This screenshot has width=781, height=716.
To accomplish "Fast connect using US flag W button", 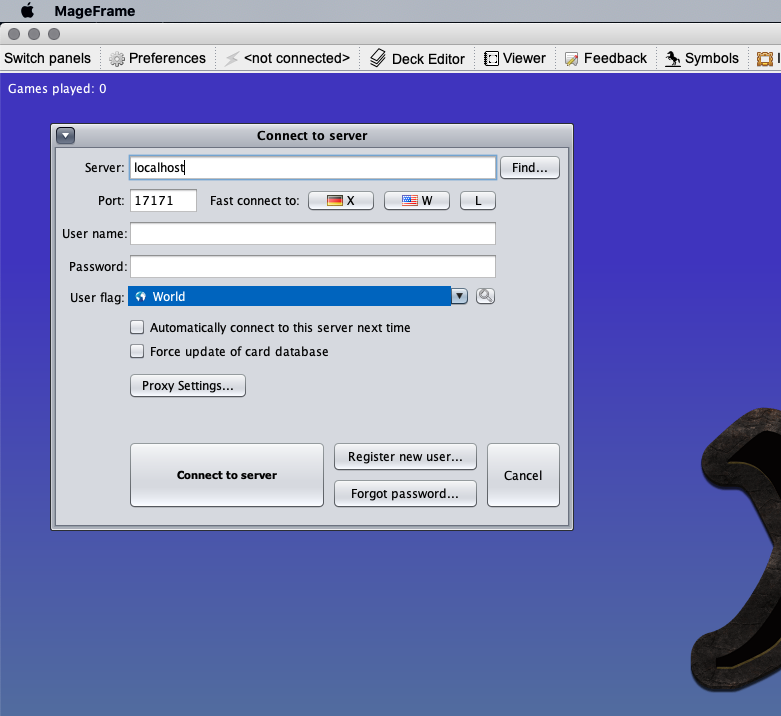I will (x=417, y=201).
